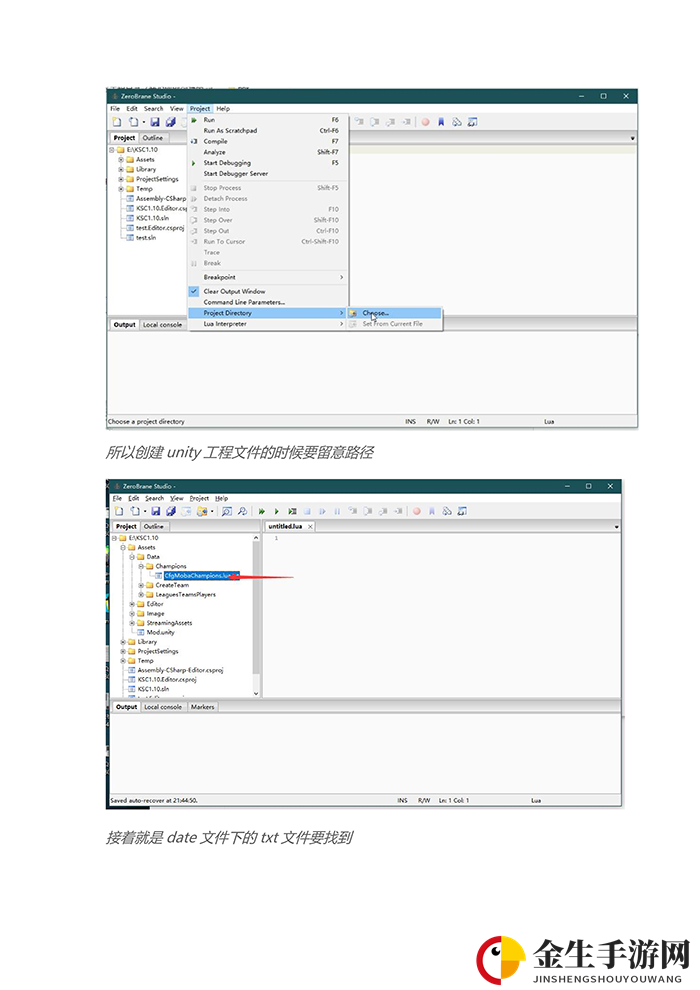Click Open file icon in lower window toolbar
The width and height of the screenshot is (700, 990).
(x=136, y=511)
